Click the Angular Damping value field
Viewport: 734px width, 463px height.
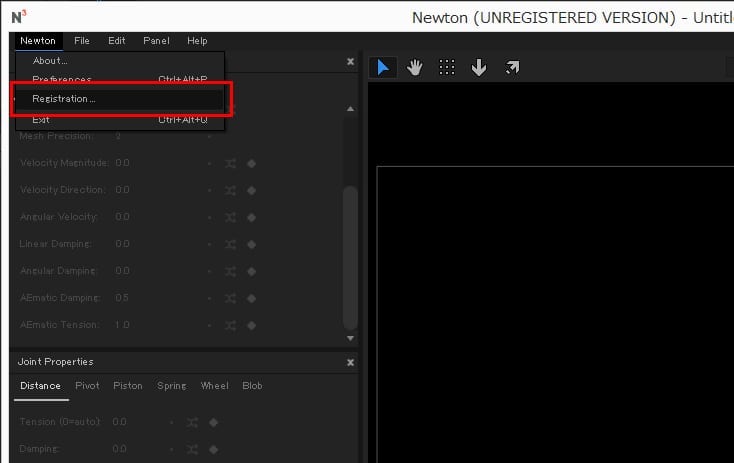coord(123,271)
